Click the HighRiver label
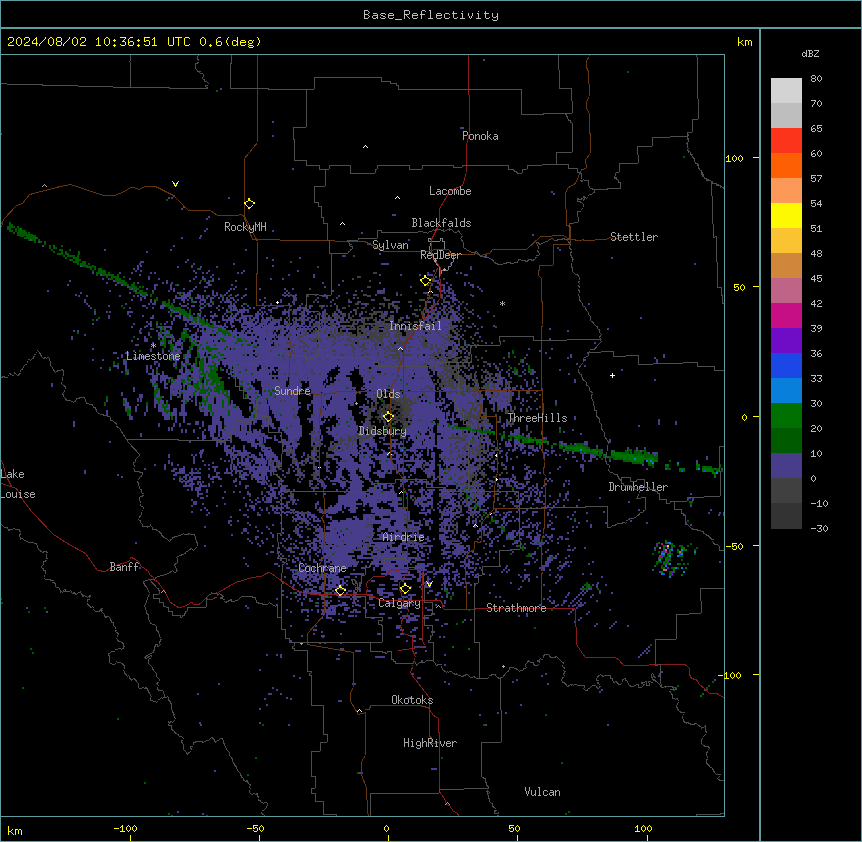This screenshot has height=842, width=862. (x=430, y=743)
